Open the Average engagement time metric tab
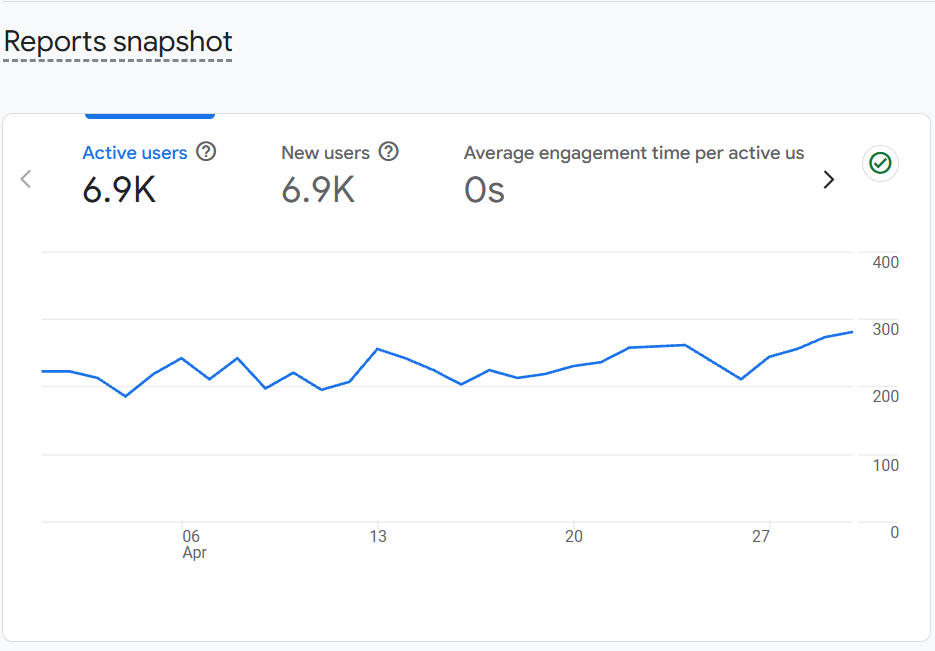935x651 pixels. (x=634, y=153)
